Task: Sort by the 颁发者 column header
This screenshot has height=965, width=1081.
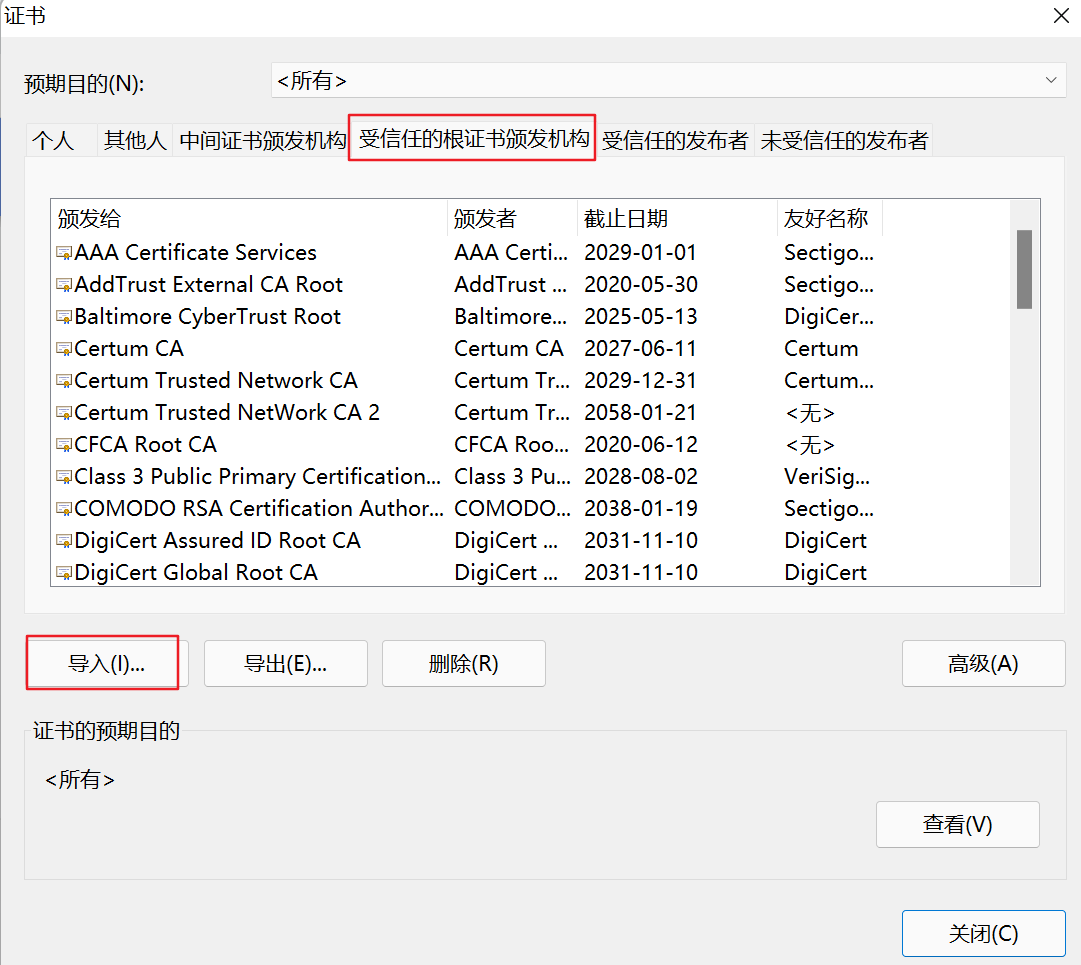Action: pyautogui.click(x=512, y=219)
